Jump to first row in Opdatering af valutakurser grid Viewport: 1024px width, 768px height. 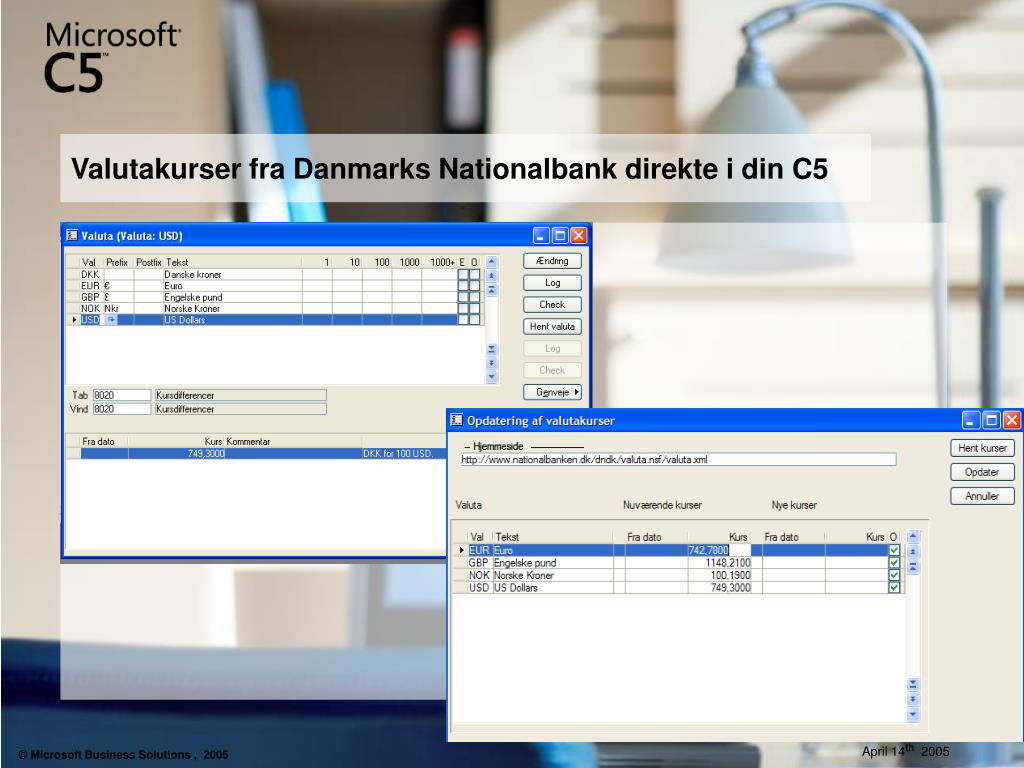913,566
